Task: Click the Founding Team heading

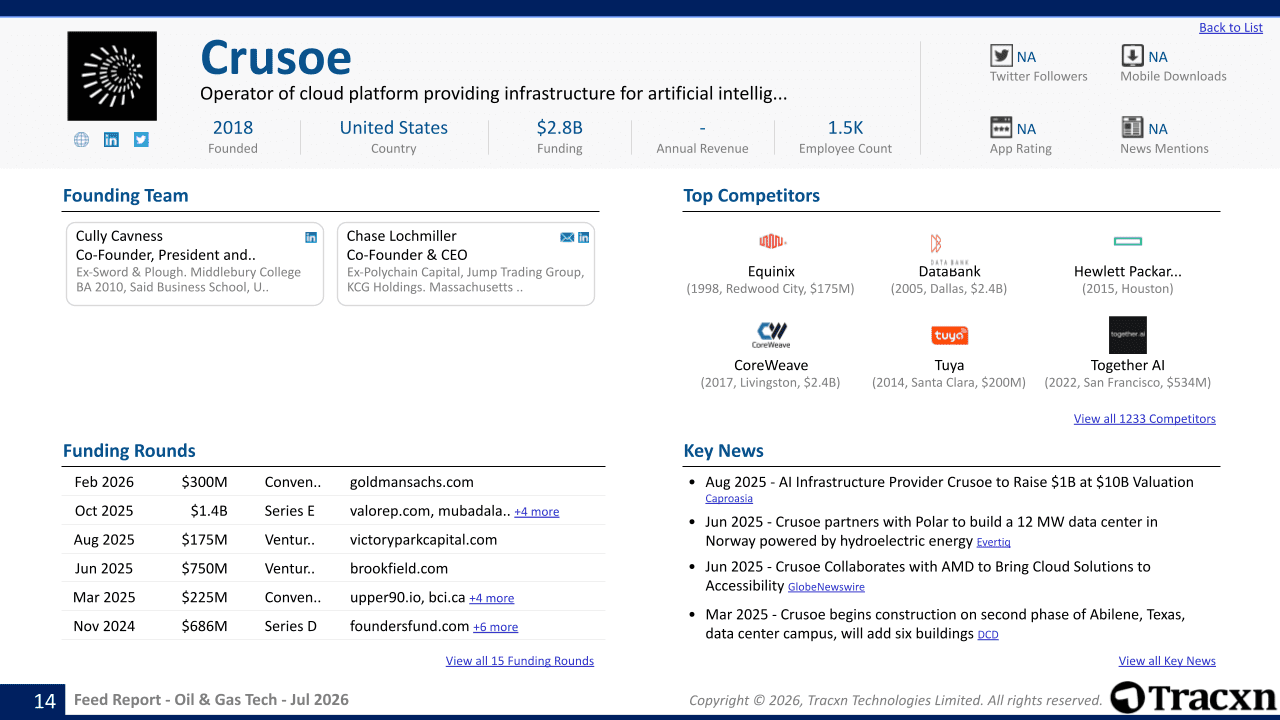Action: [x=126, y=196]
